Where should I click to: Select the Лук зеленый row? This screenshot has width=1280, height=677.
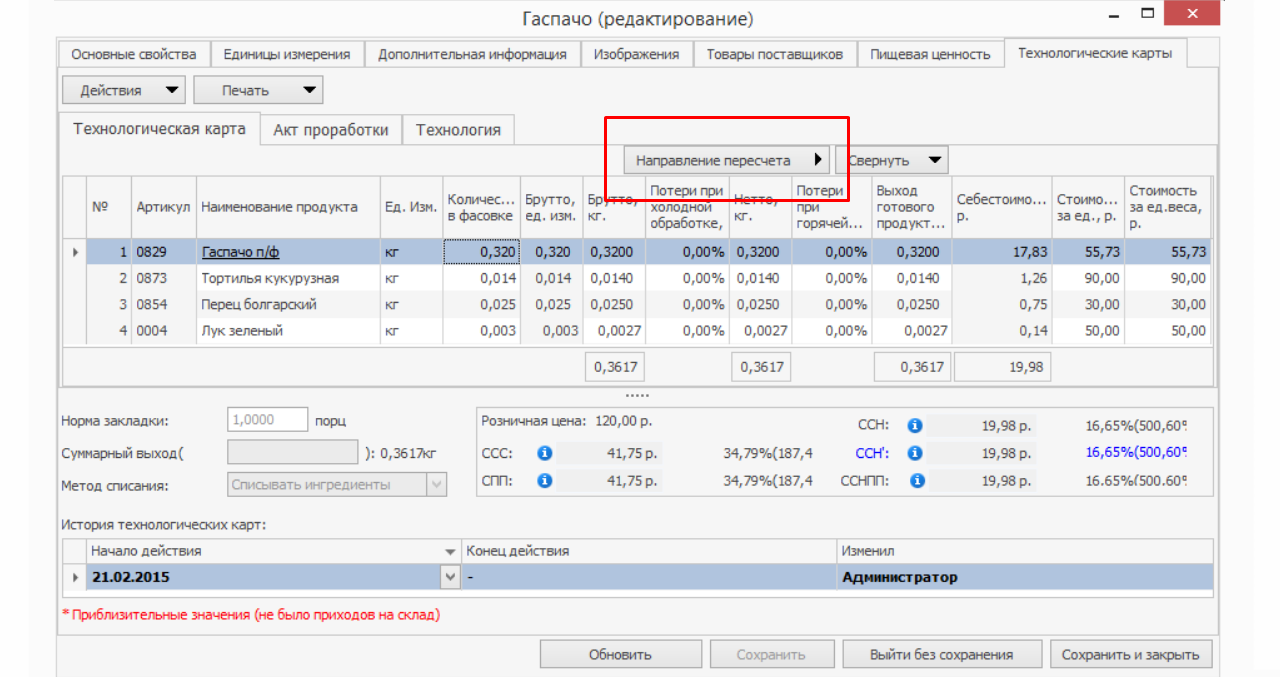(x=638, y=330)
